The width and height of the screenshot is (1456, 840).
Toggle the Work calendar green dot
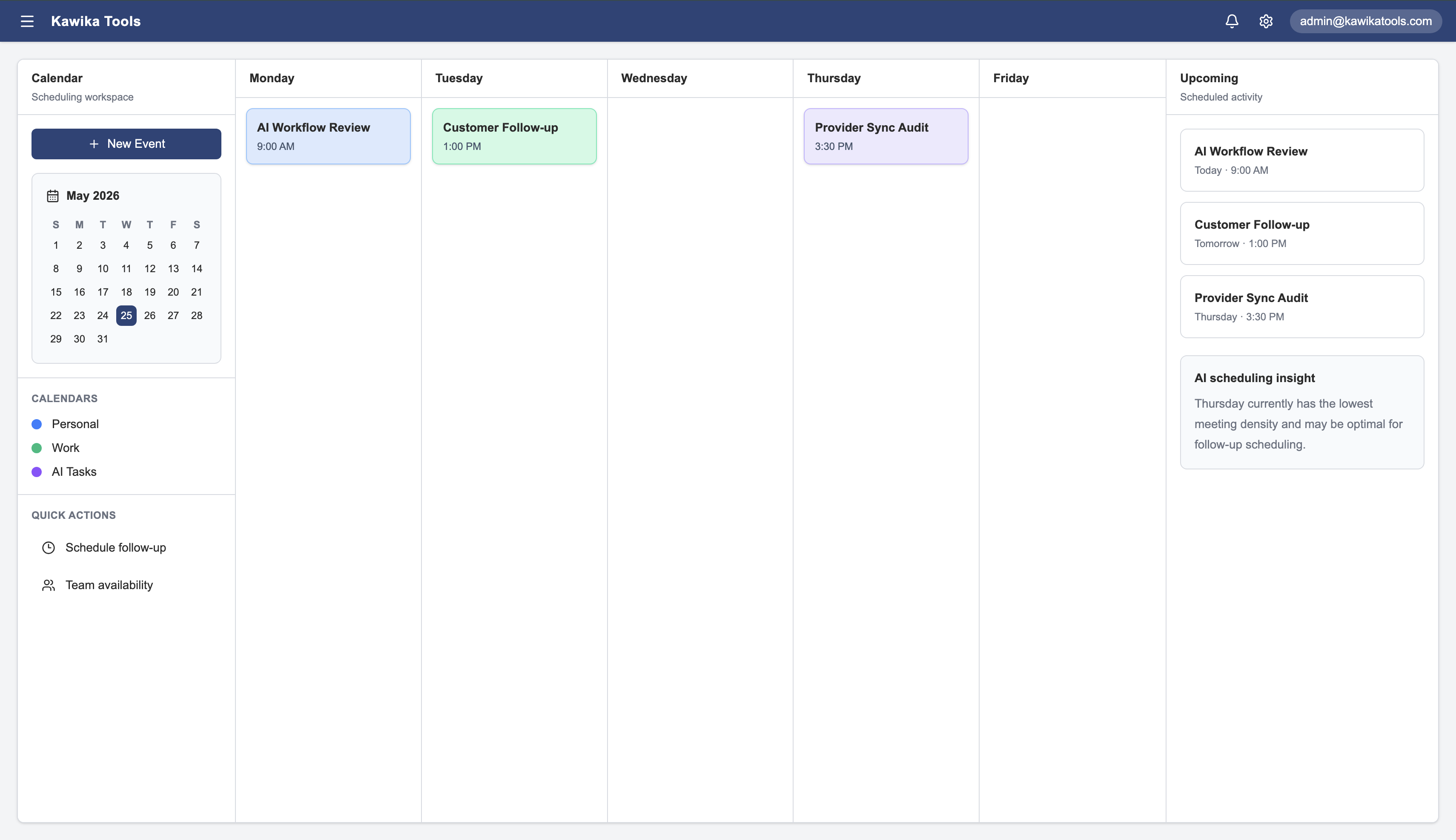click(37, 448)
